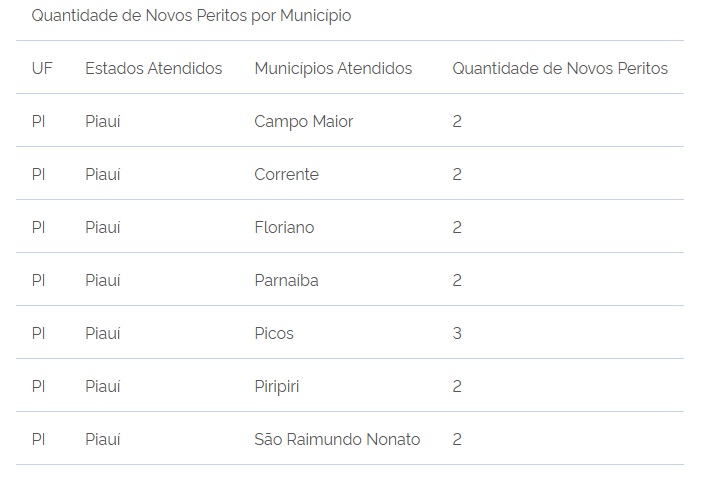This screenshot has width=720, height=481.
Task: Click the 'Campo Maior' municipality cell
Action: 304,122
